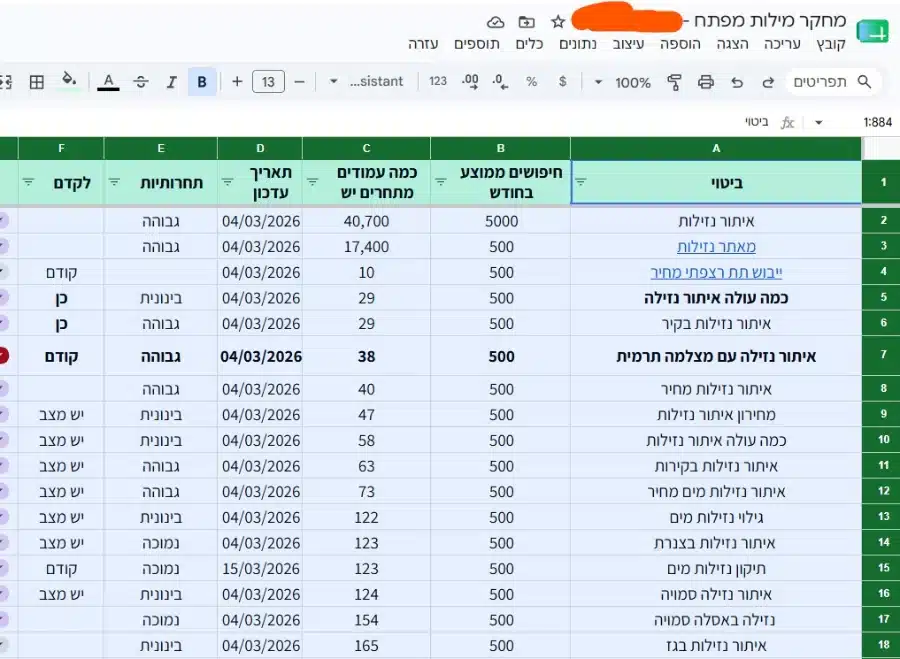Screen dimensions: 900x659
Task: Open the עיצוב (Format) menu
Action: click(x=628, y=44)
